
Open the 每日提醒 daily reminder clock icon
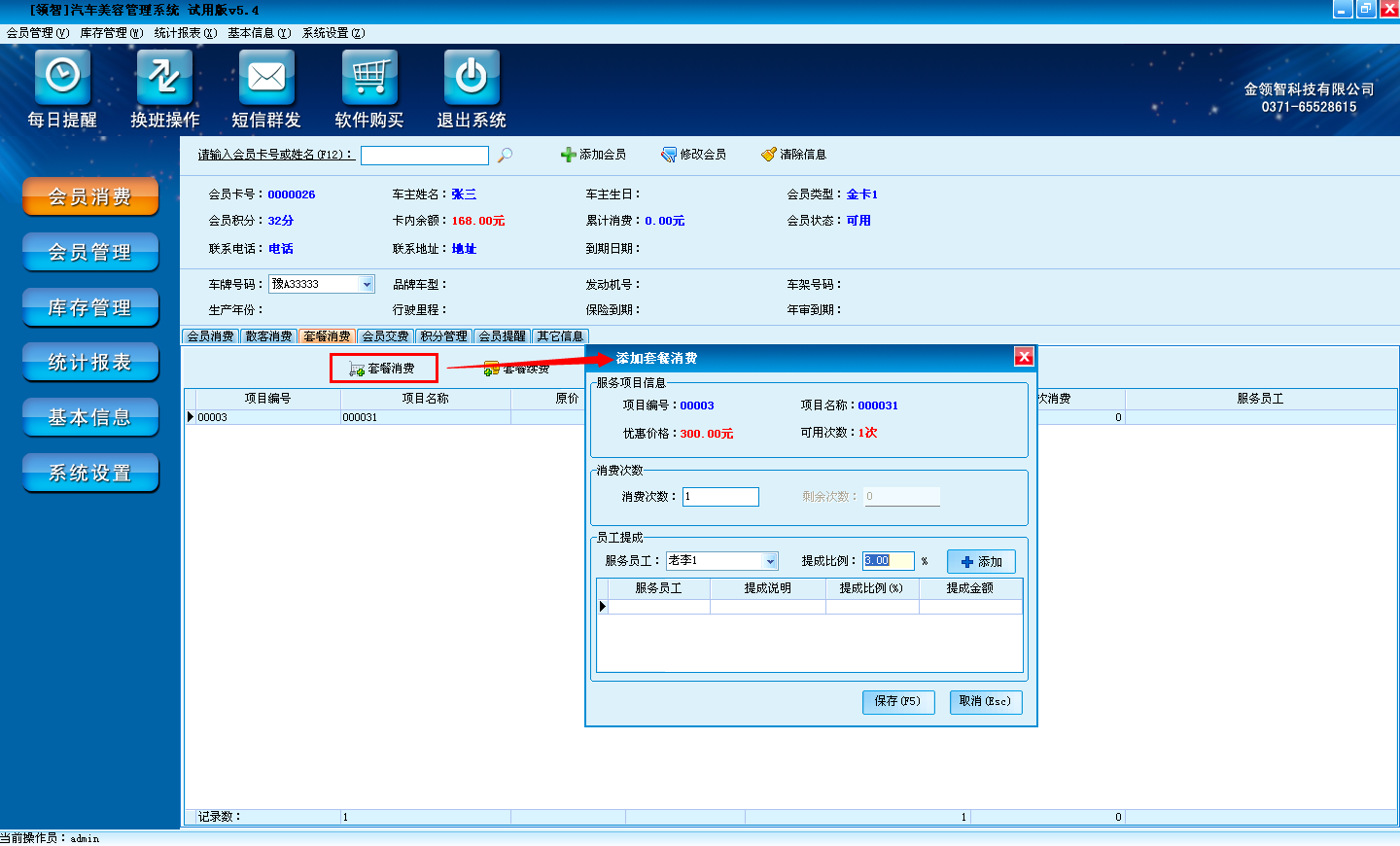(62, 77)
